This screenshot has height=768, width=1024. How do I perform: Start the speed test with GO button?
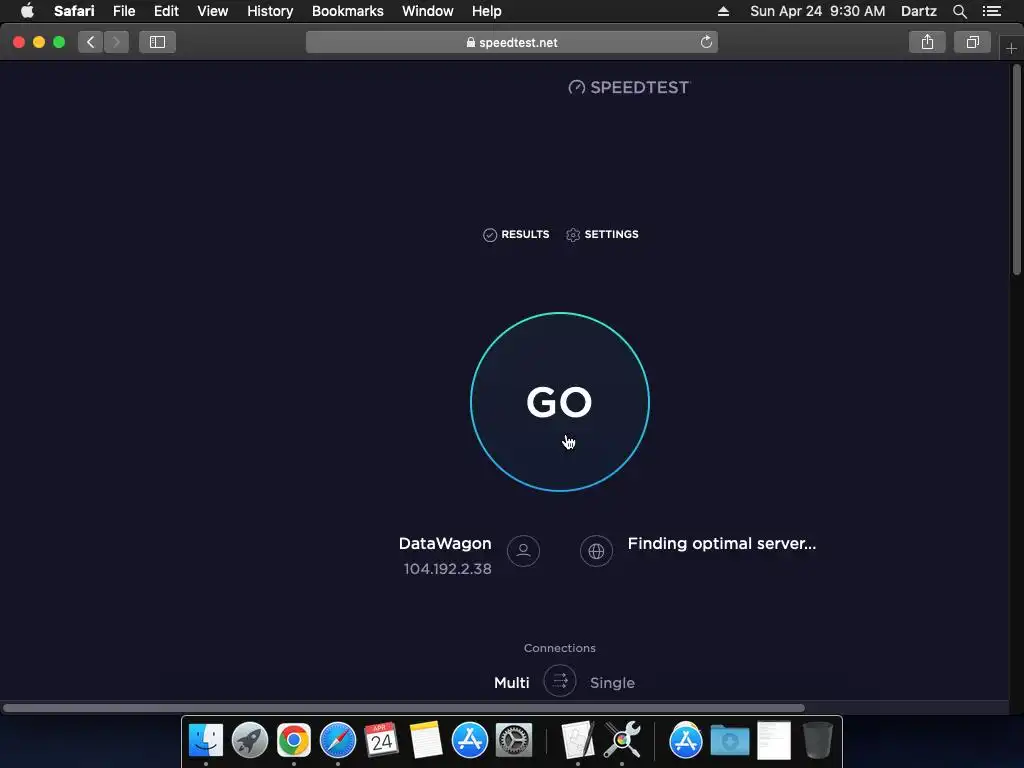(560, 402)
